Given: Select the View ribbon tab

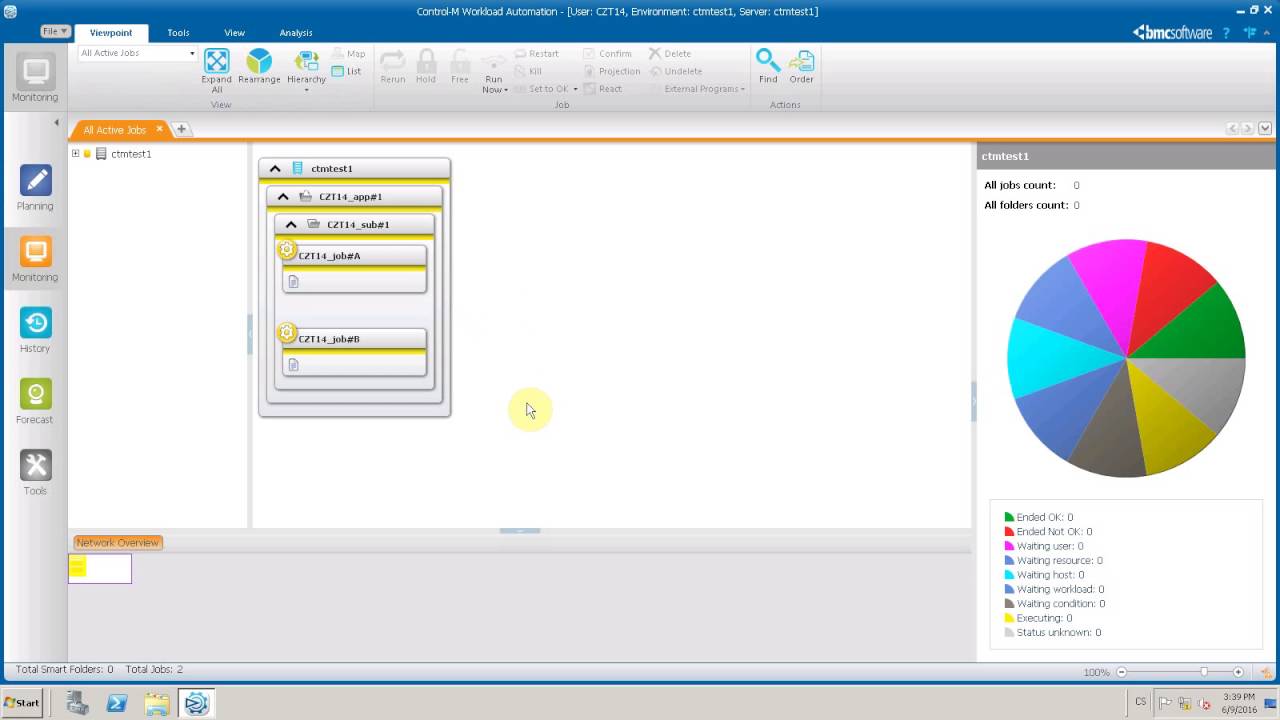Looking at the screenshot, I should pyautogui.click(x=234, y=33).
